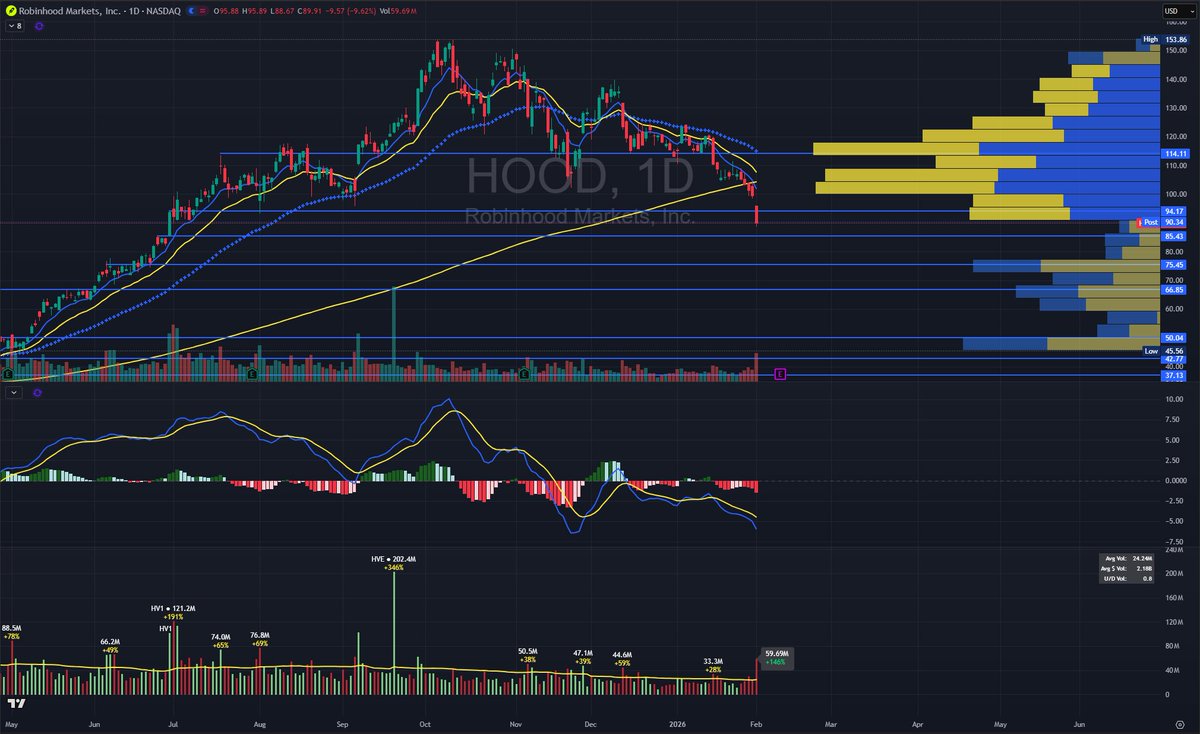Click the purple indicator icon in the MACD pane
The image size is (1200, 734).
point(37,393)
